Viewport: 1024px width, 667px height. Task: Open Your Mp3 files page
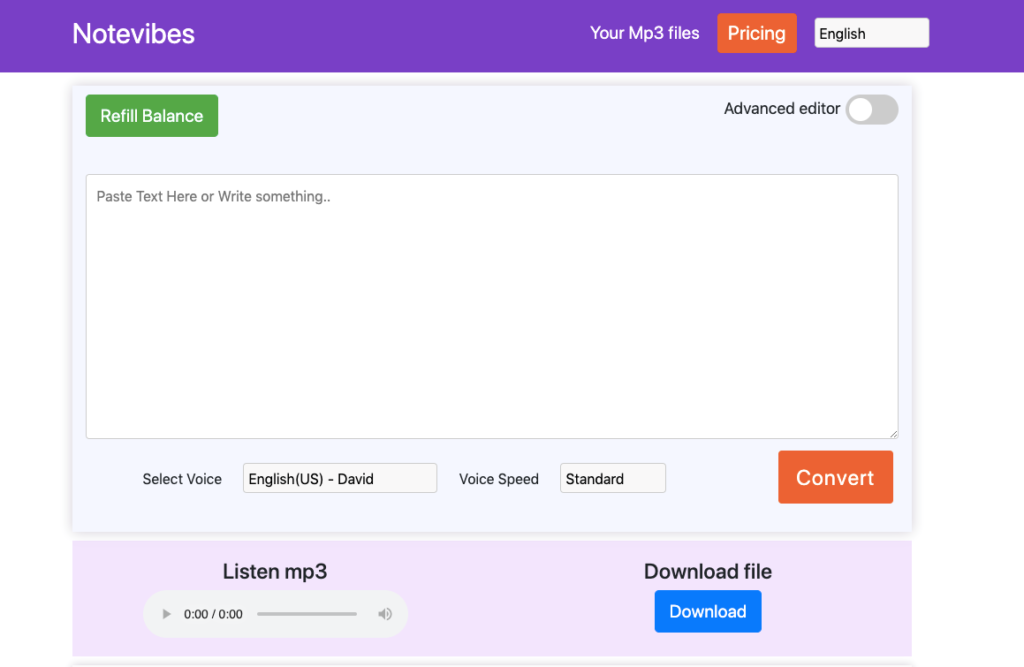[x=644, y=33]
